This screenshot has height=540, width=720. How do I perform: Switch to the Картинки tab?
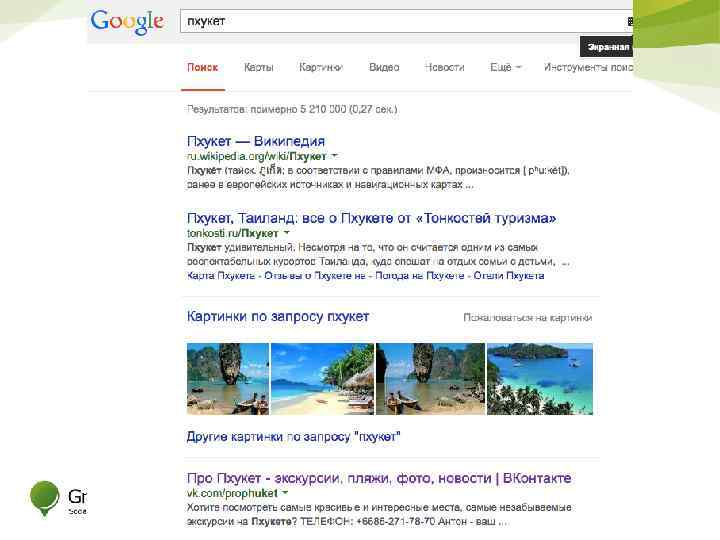[x=321, y=68]
